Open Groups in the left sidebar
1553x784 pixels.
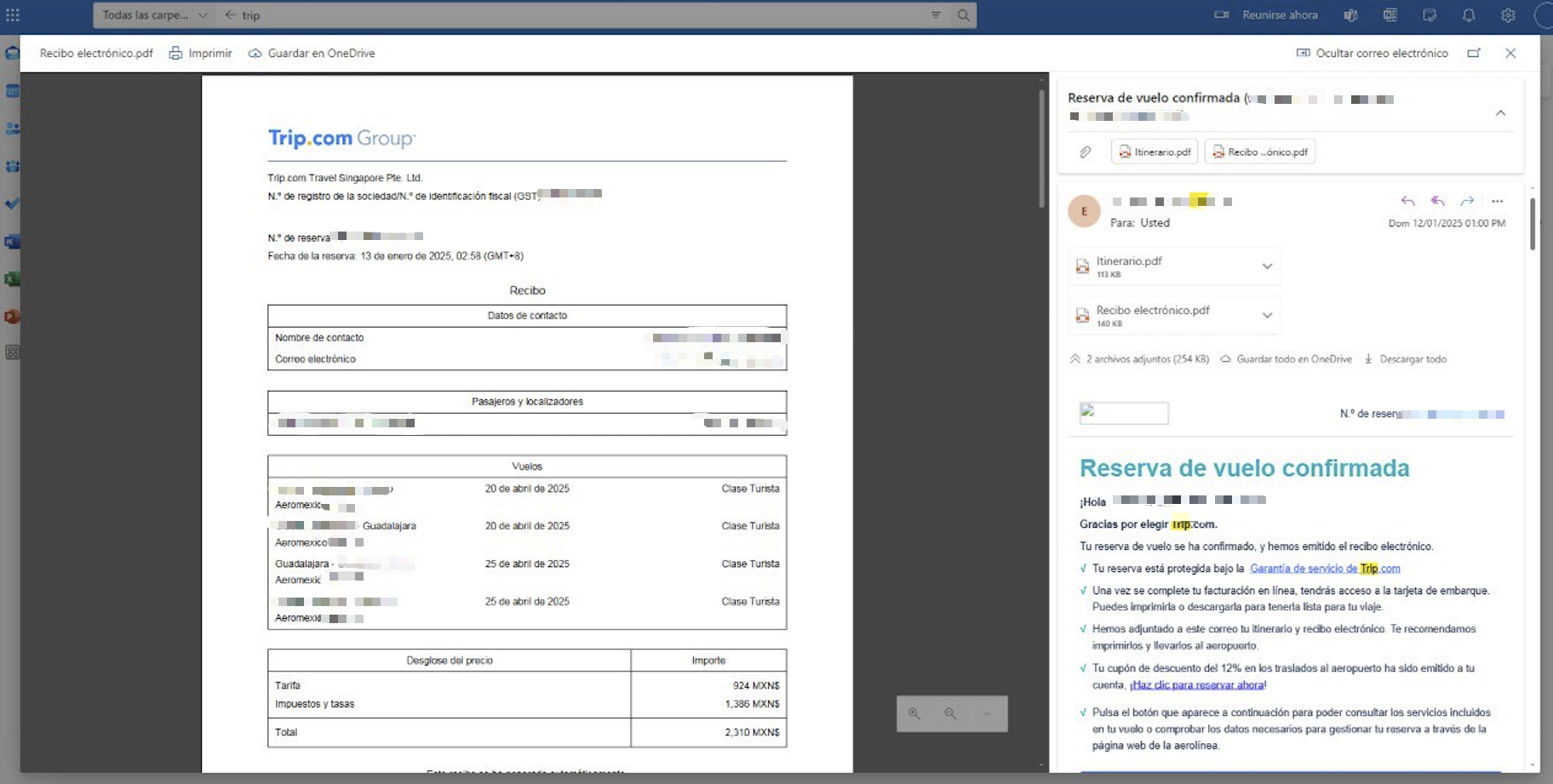pos(13,166)
